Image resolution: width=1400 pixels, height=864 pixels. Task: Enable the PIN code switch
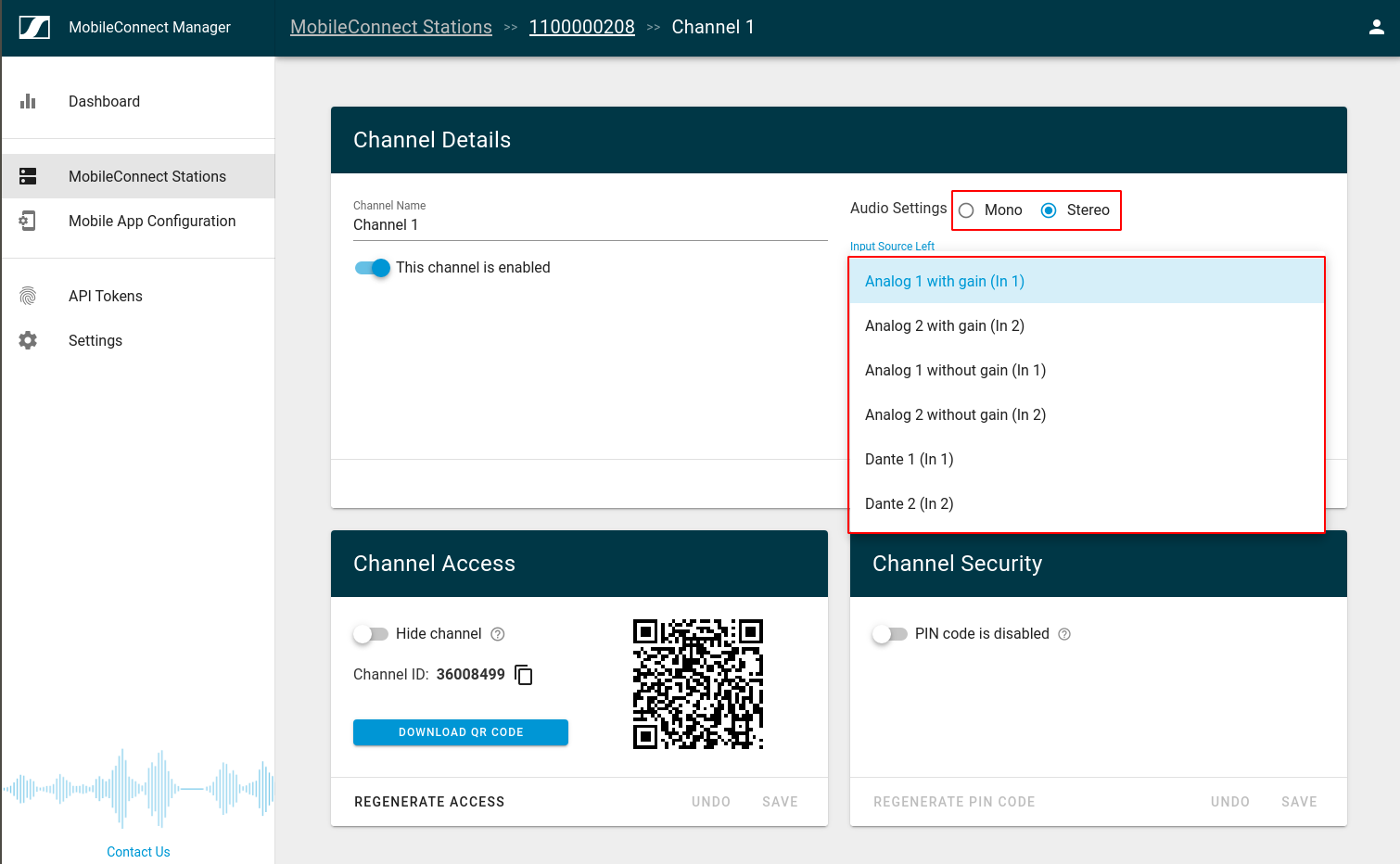tap(890, 634)
